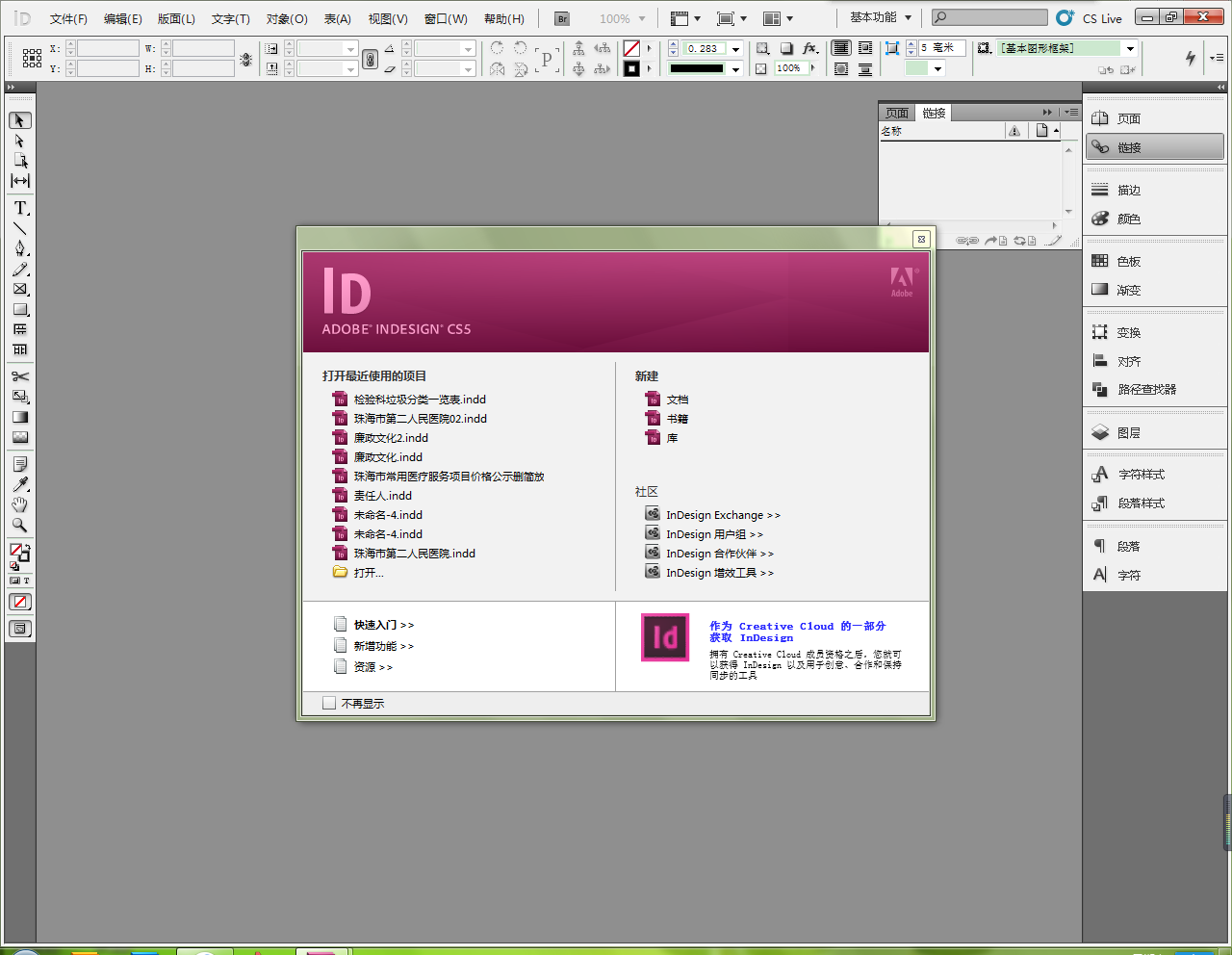Screen dimensions: 1232x955
Task: Select the Selection tool in the toolbox
Action: coord(20,120)
